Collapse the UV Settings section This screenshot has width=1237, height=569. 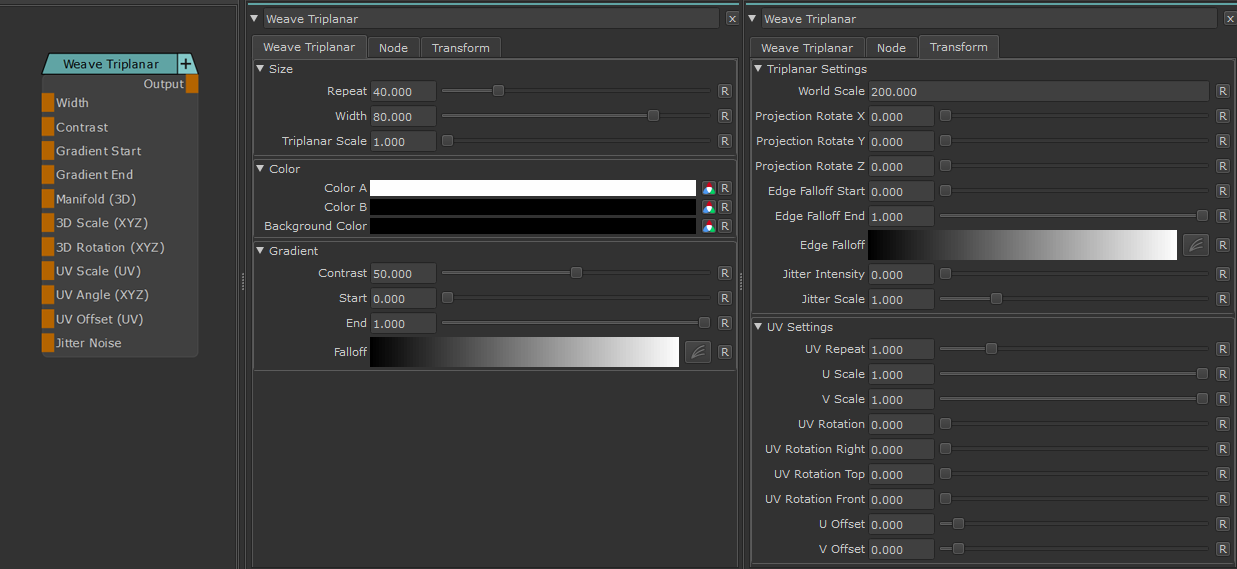[x=758, y=327]
